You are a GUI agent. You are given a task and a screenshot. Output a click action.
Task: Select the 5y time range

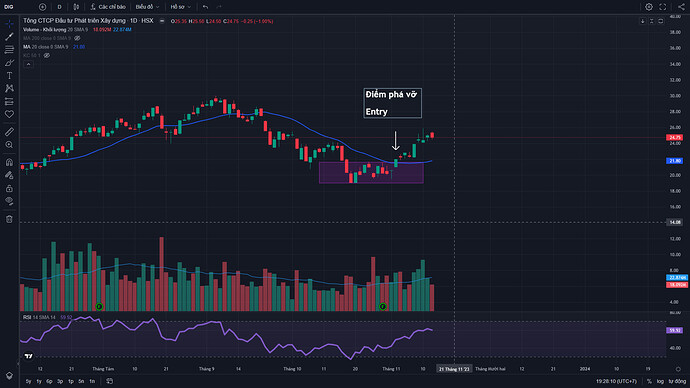click(29, 381)
